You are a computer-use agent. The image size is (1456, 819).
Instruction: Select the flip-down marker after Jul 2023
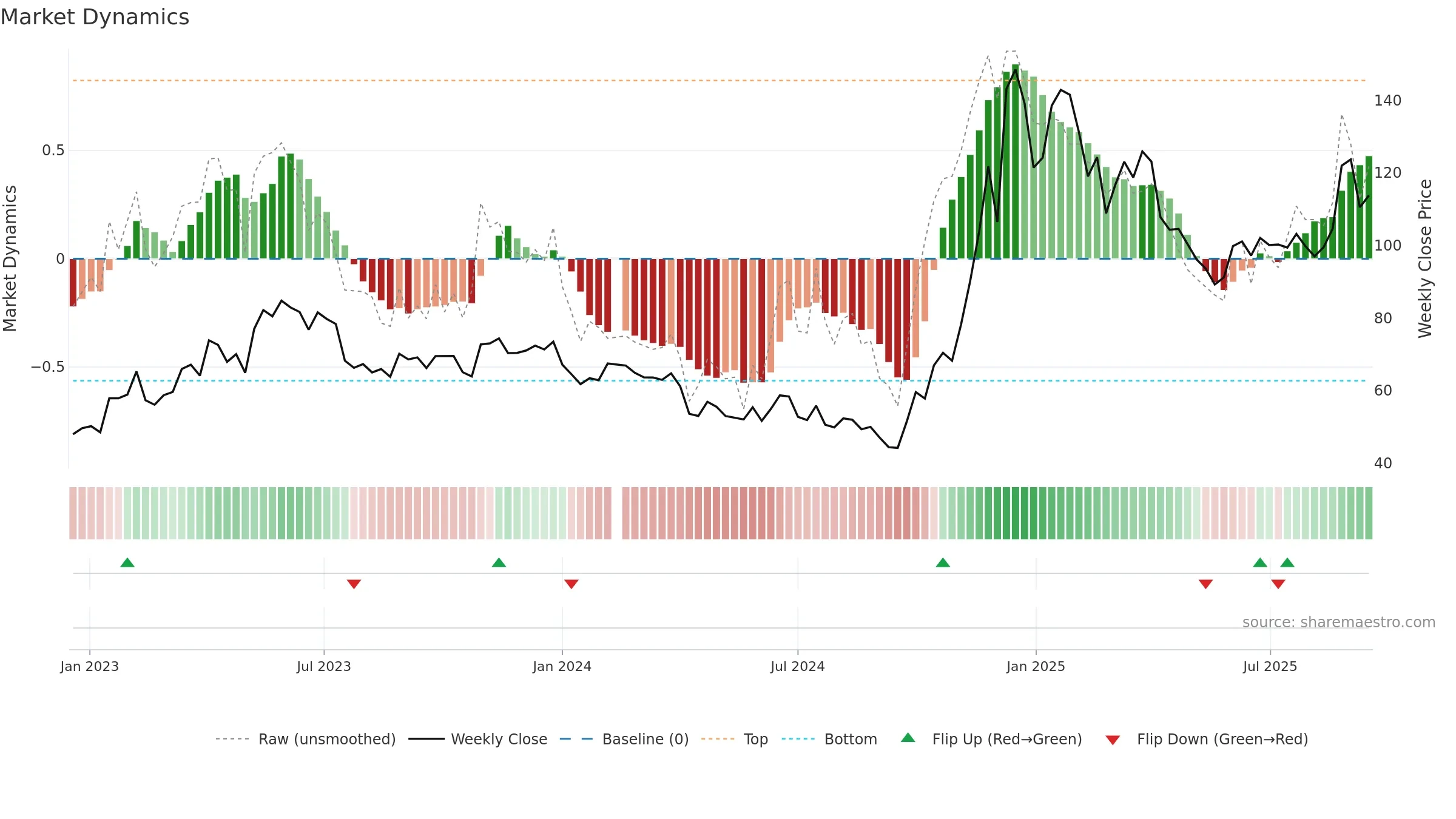[x=354, y=584]
